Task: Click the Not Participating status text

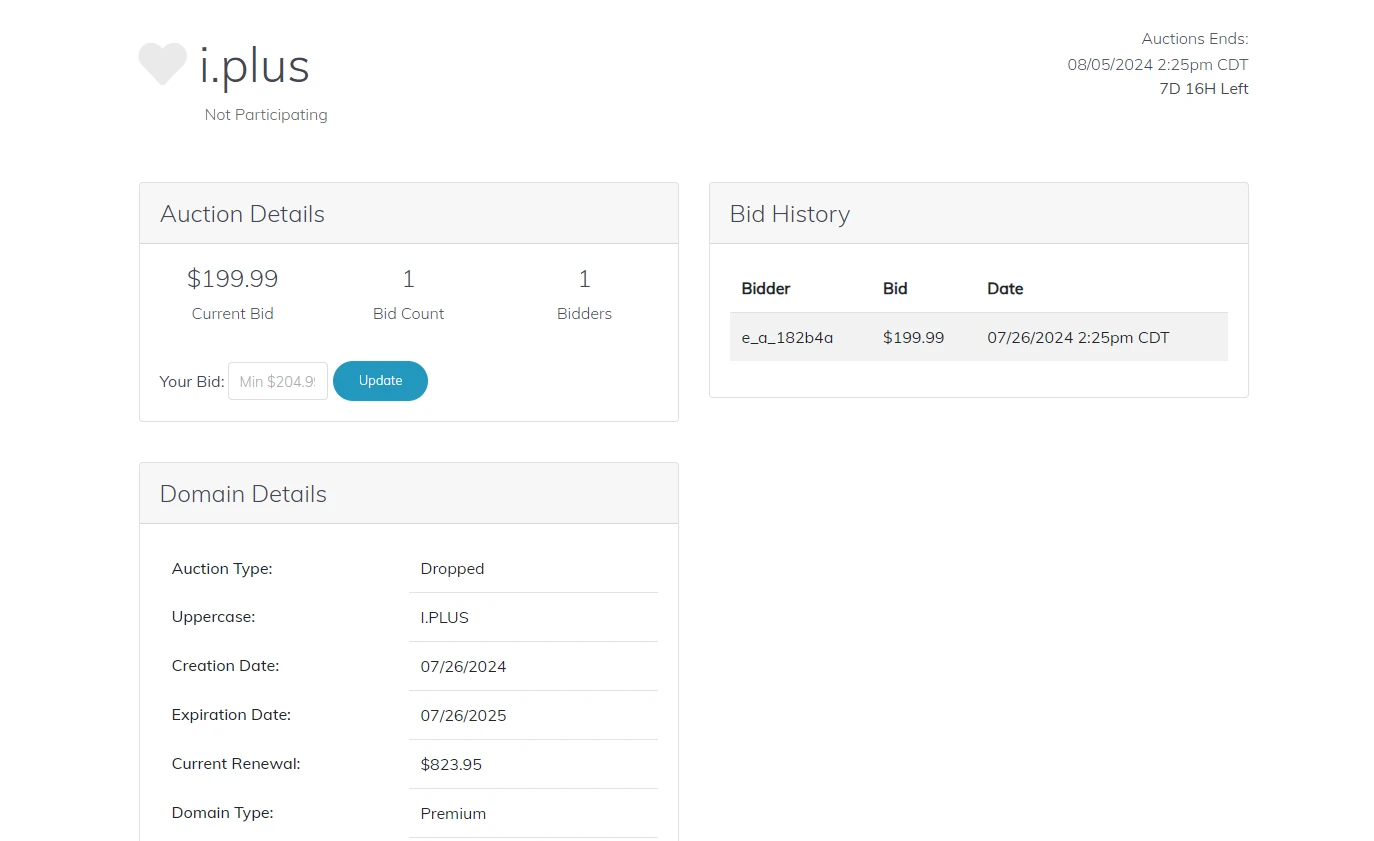Action: 266,115
